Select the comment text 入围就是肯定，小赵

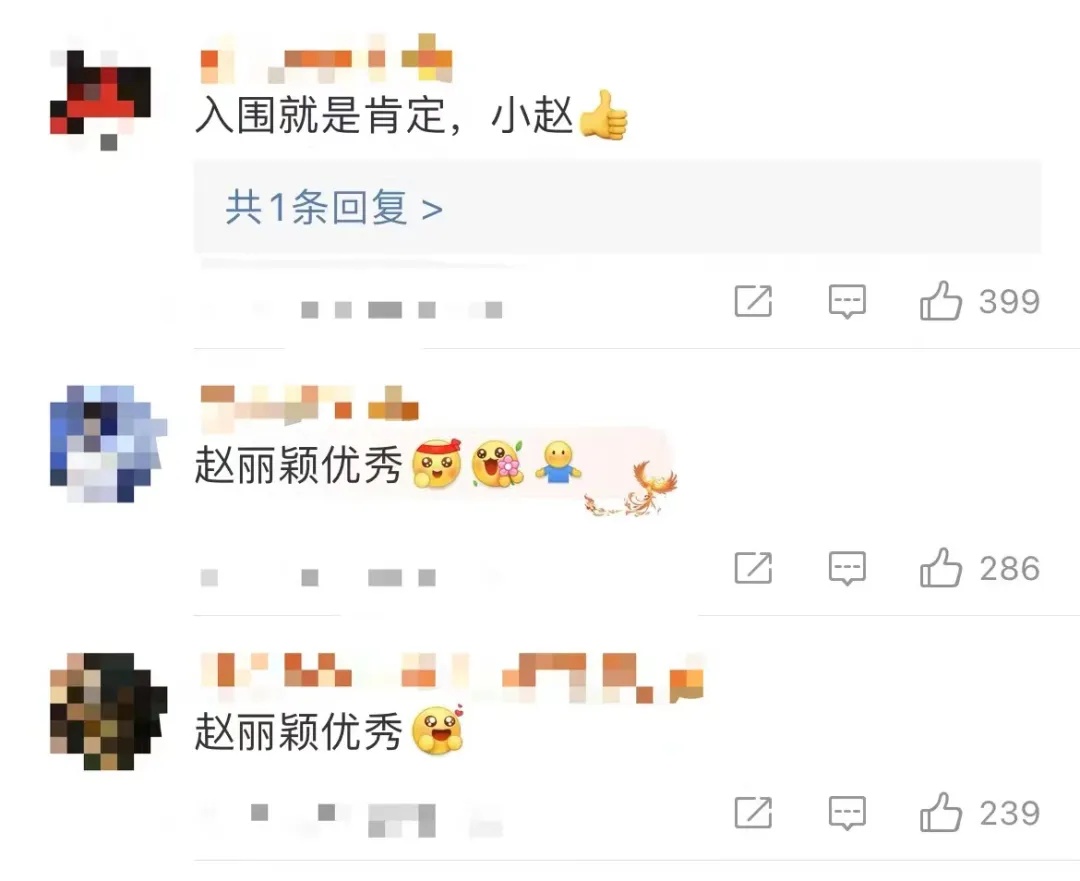click(x=384, y=114)
